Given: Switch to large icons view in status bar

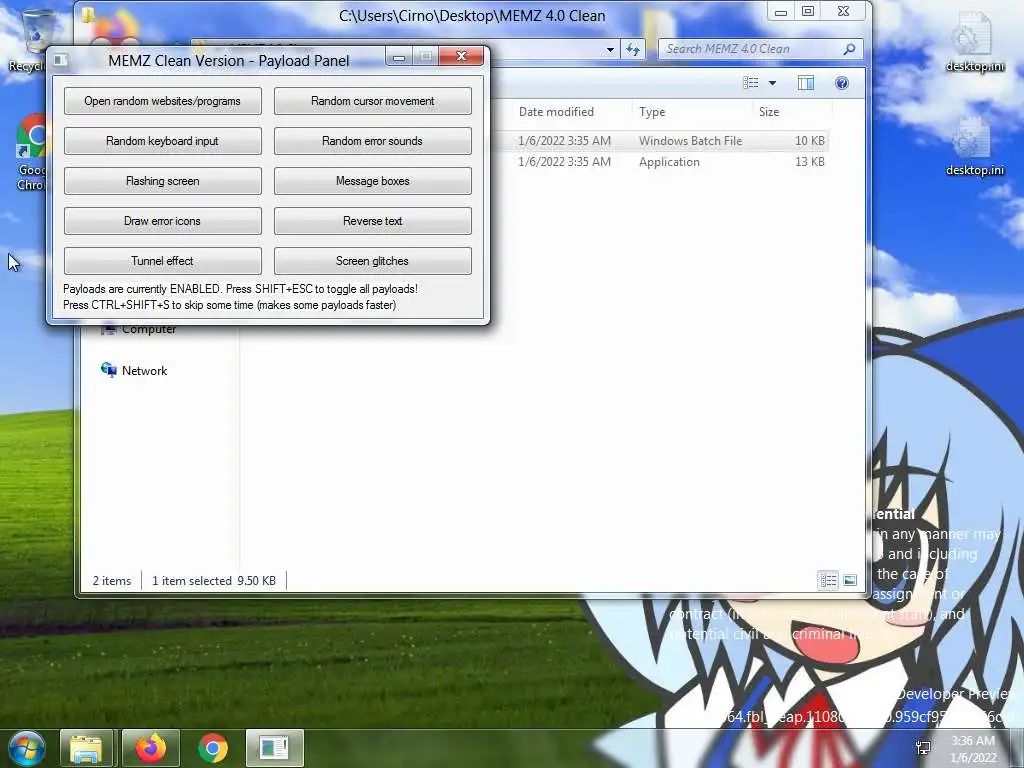Looking at the screenshot, I should coord(850,580).
